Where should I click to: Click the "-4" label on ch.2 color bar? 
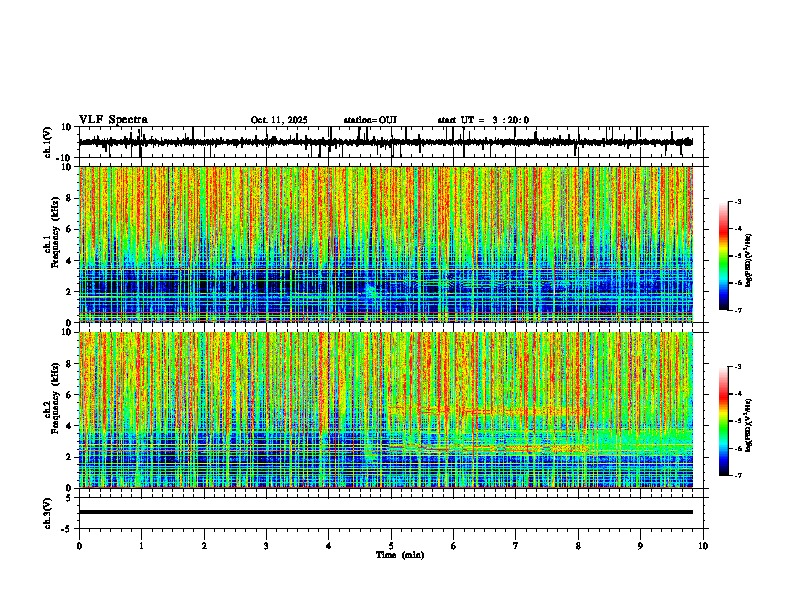(738, 394)
